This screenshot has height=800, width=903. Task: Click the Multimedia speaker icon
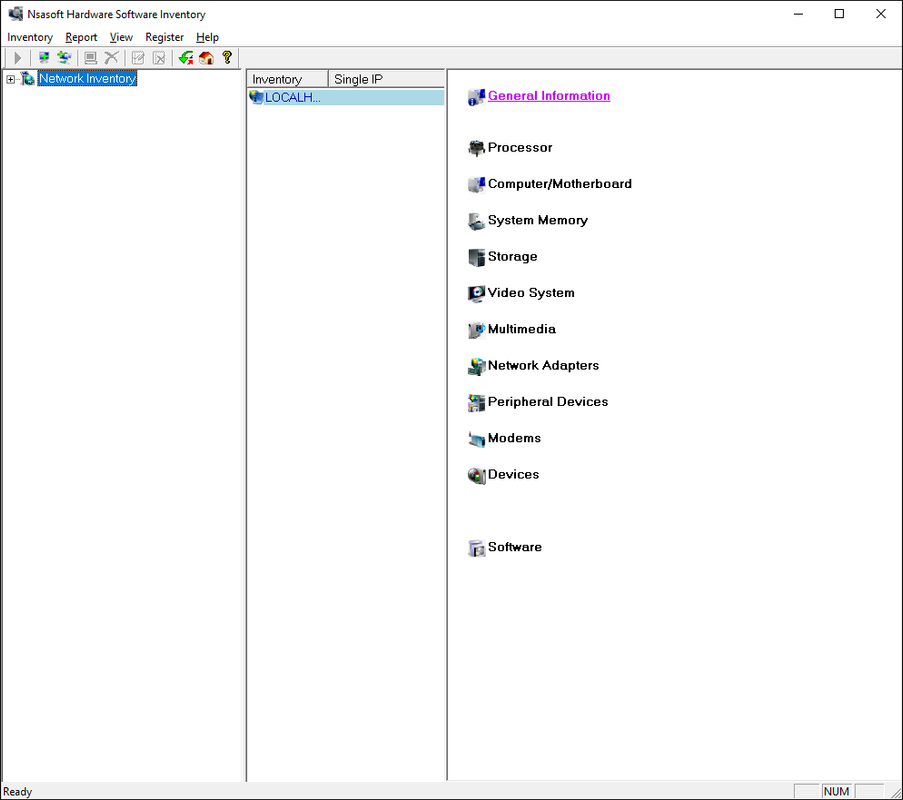click(476, 330)
